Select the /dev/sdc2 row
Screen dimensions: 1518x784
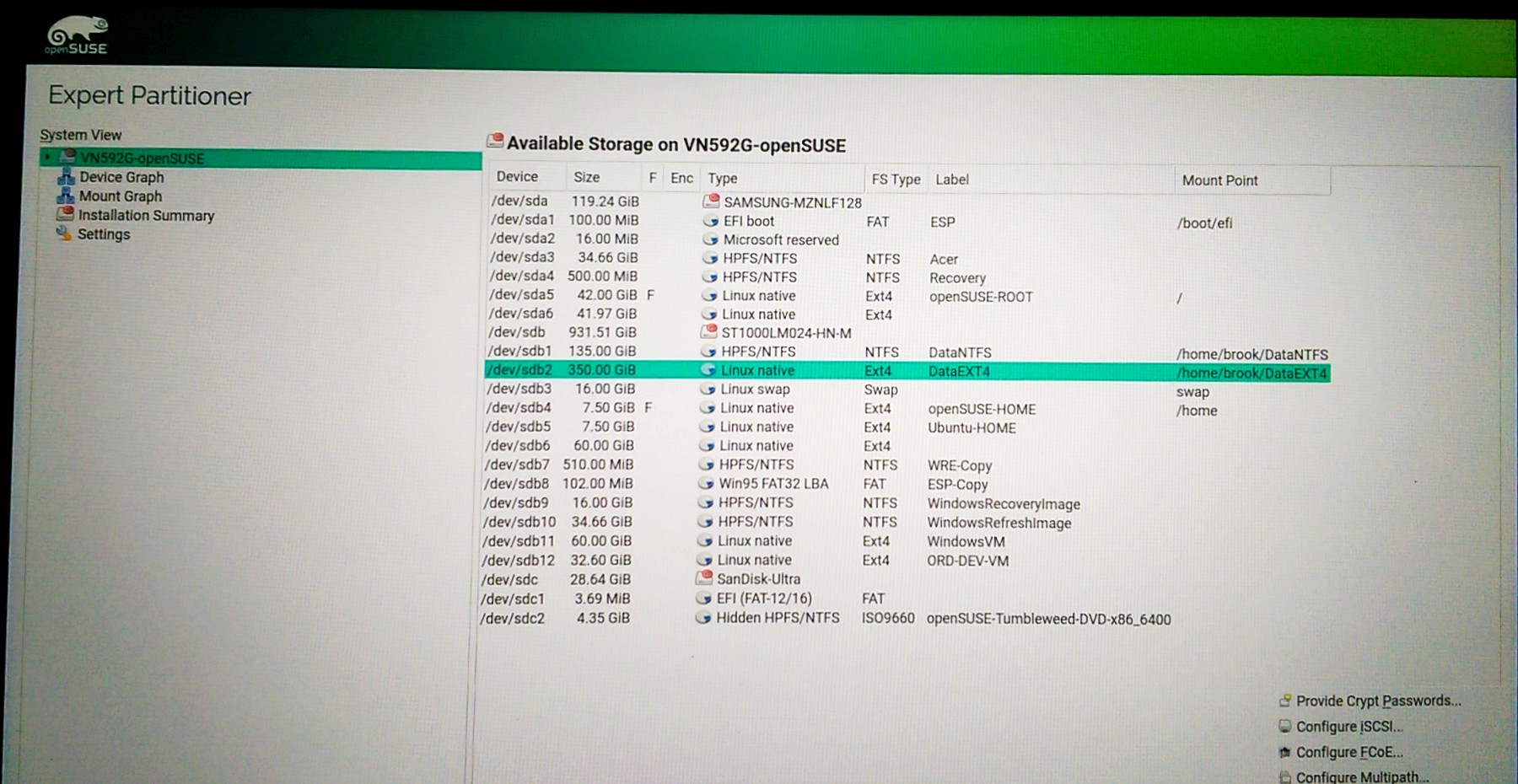905,619
